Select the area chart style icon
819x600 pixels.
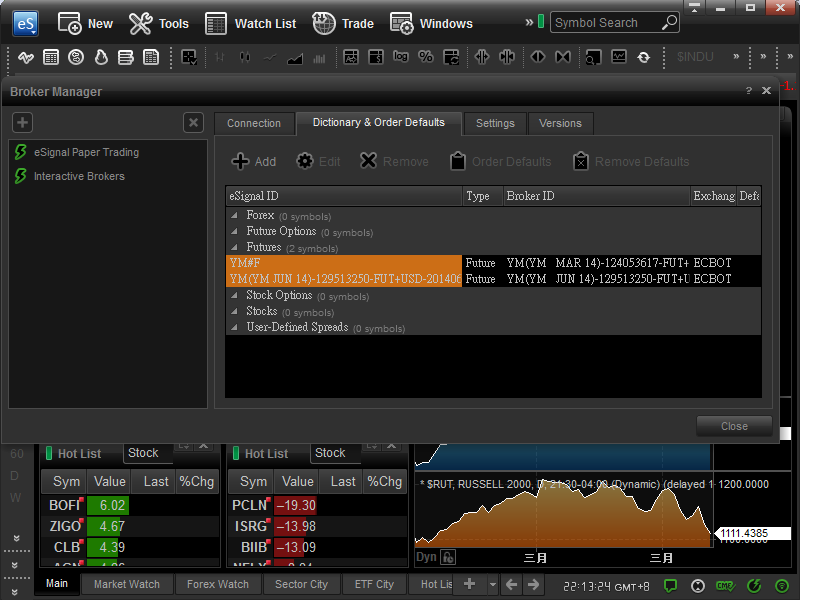point(295,58)
